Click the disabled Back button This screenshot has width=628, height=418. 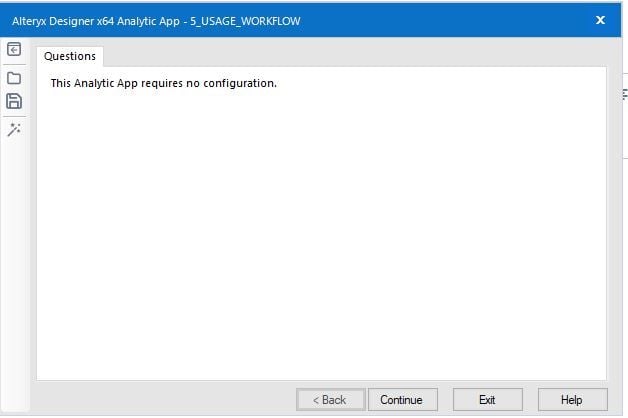[330, 400]
